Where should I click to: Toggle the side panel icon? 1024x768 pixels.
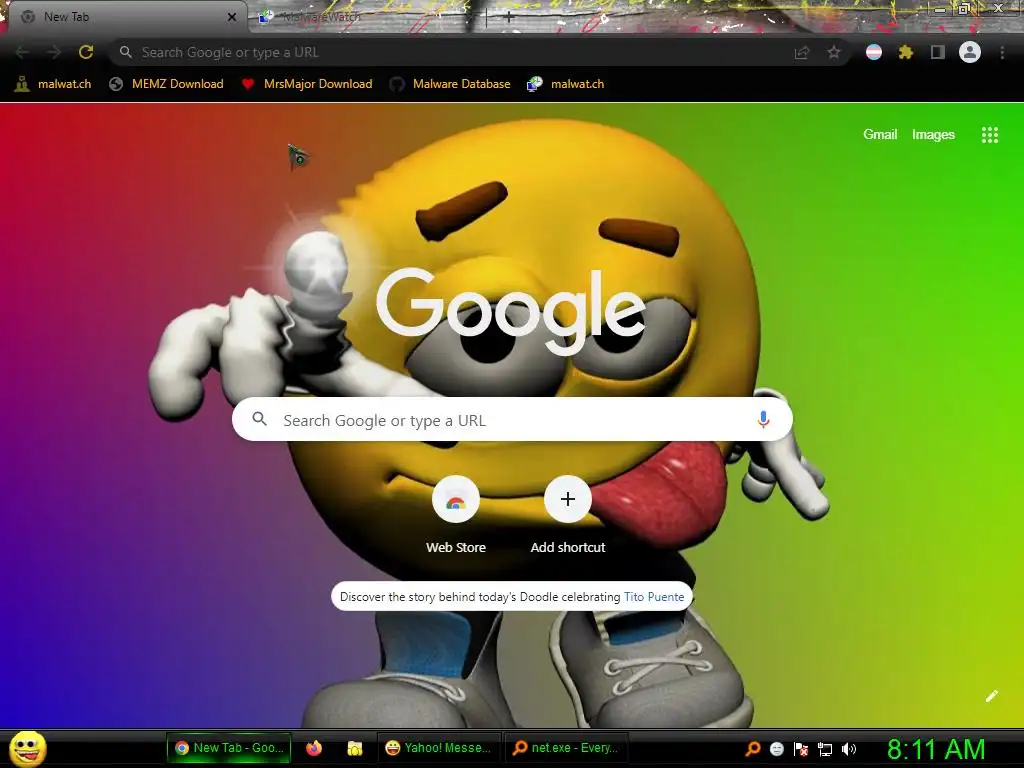tap(938, 52)
